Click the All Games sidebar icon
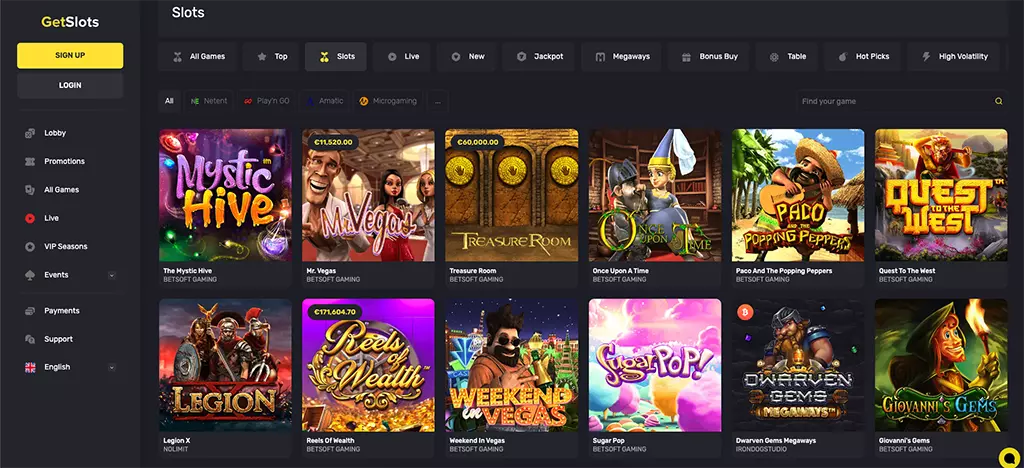1024x468 pixels. (29, 190)
